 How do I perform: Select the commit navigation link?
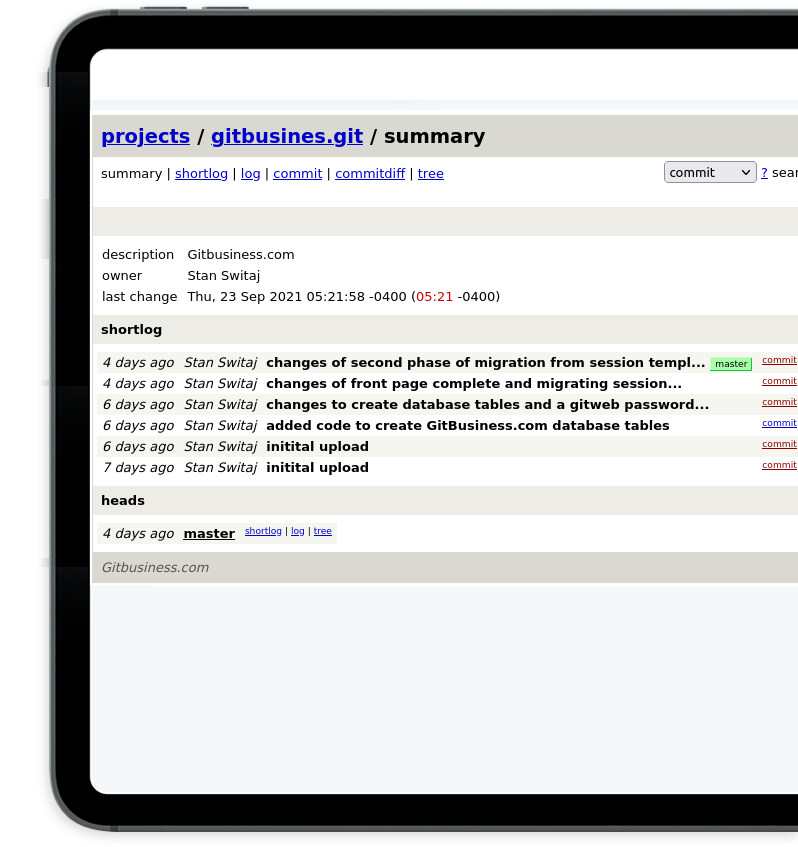coord(297,173)
